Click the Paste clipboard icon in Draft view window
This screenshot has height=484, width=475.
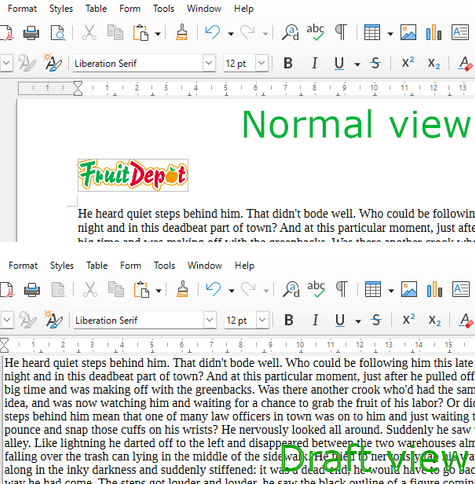(x=141, y=290)
